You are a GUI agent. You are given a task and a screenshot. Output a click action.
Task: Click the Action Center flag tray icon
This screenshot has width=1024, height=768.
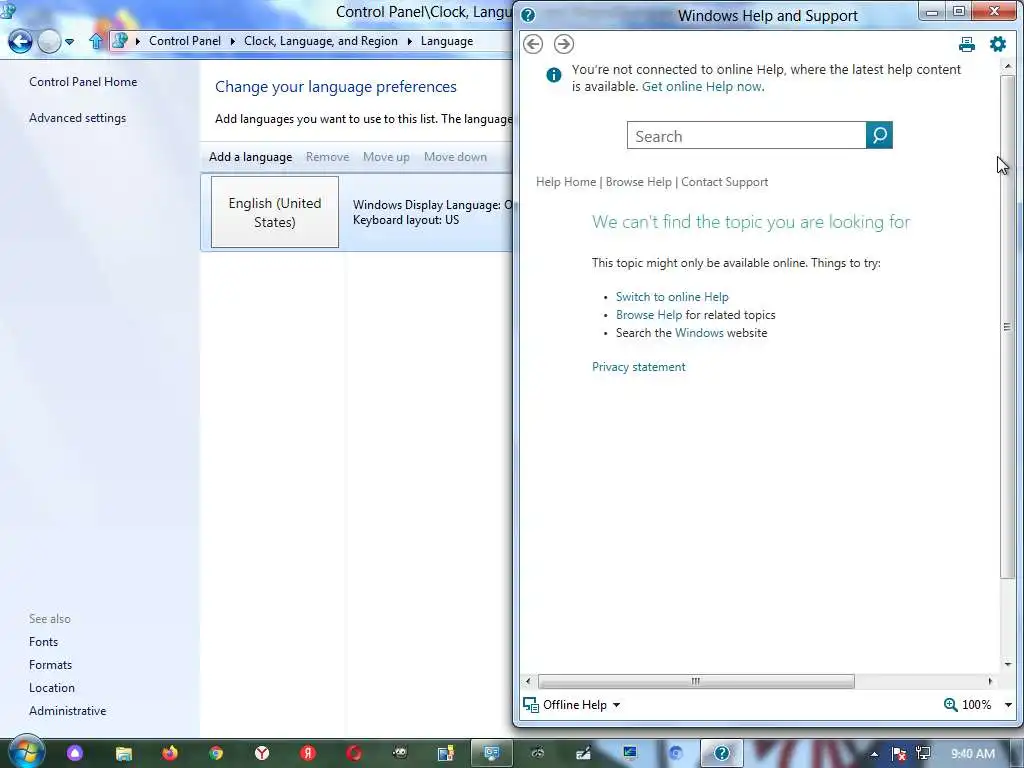899,754
